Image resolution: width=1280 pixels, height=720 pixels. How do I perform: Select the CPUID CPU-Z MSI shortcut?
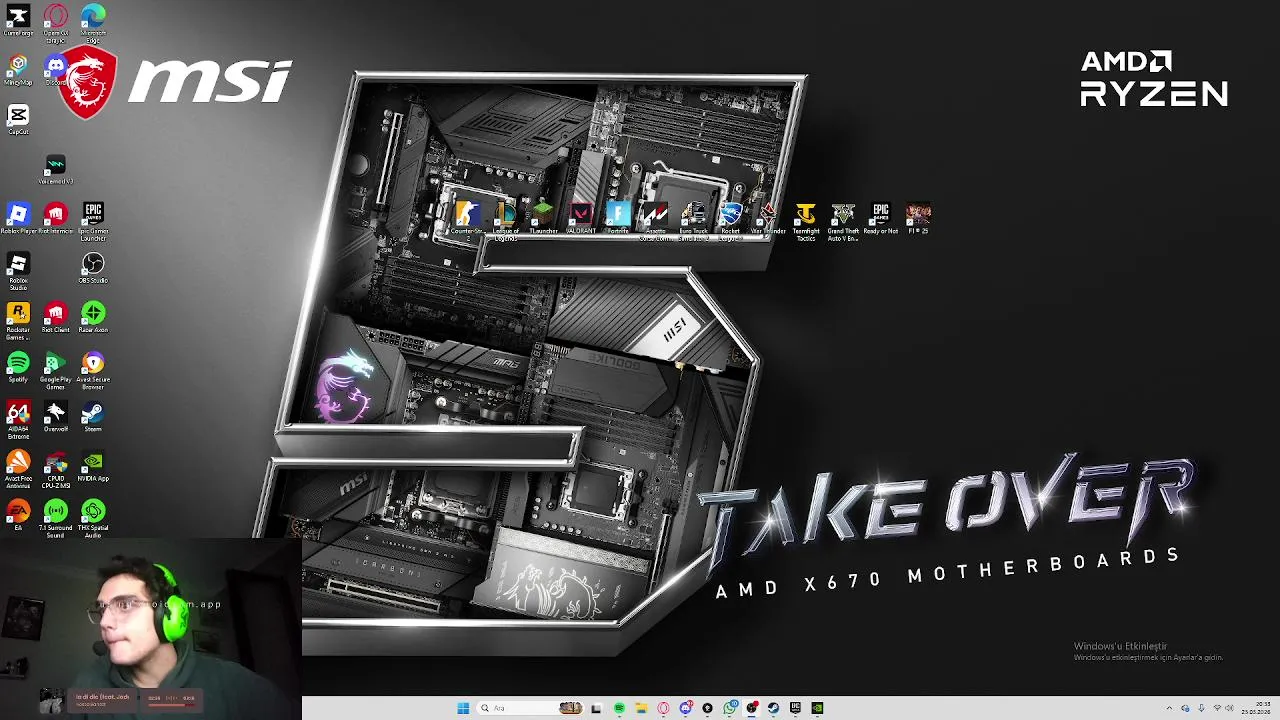56,469
